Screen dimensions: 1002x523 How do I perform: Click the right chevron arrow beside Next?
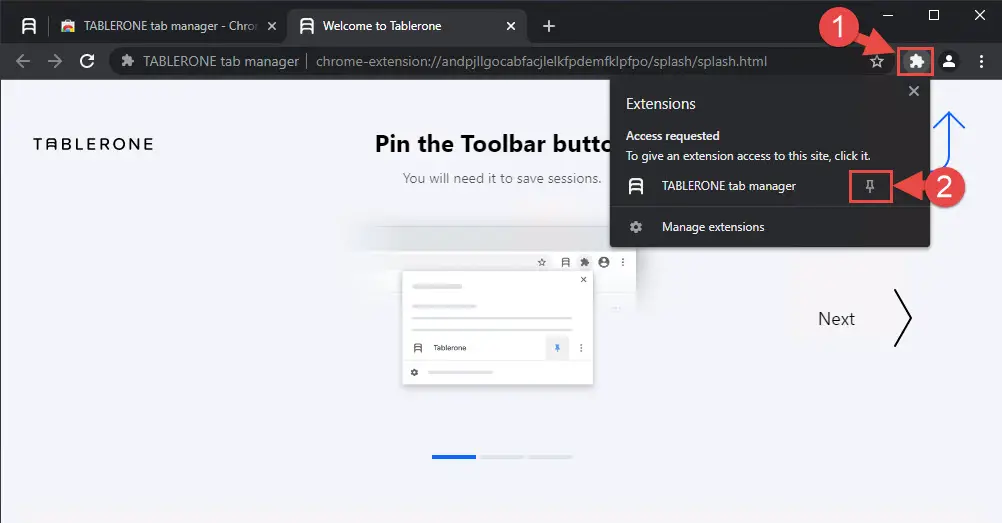[x=902, y=318]
